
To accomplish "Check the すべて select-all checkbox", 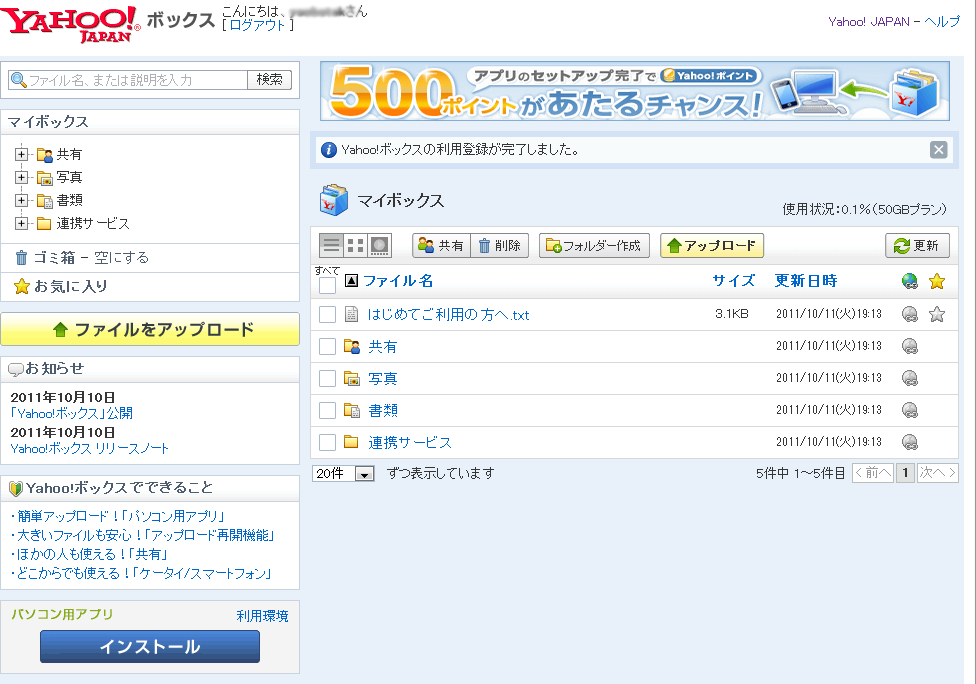I will pyautogui.click(x=327, y=285).
